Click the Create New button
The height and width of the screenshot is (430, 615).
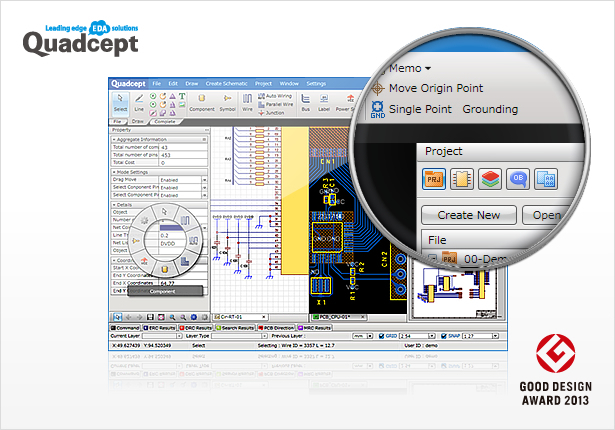click(469, 215)
